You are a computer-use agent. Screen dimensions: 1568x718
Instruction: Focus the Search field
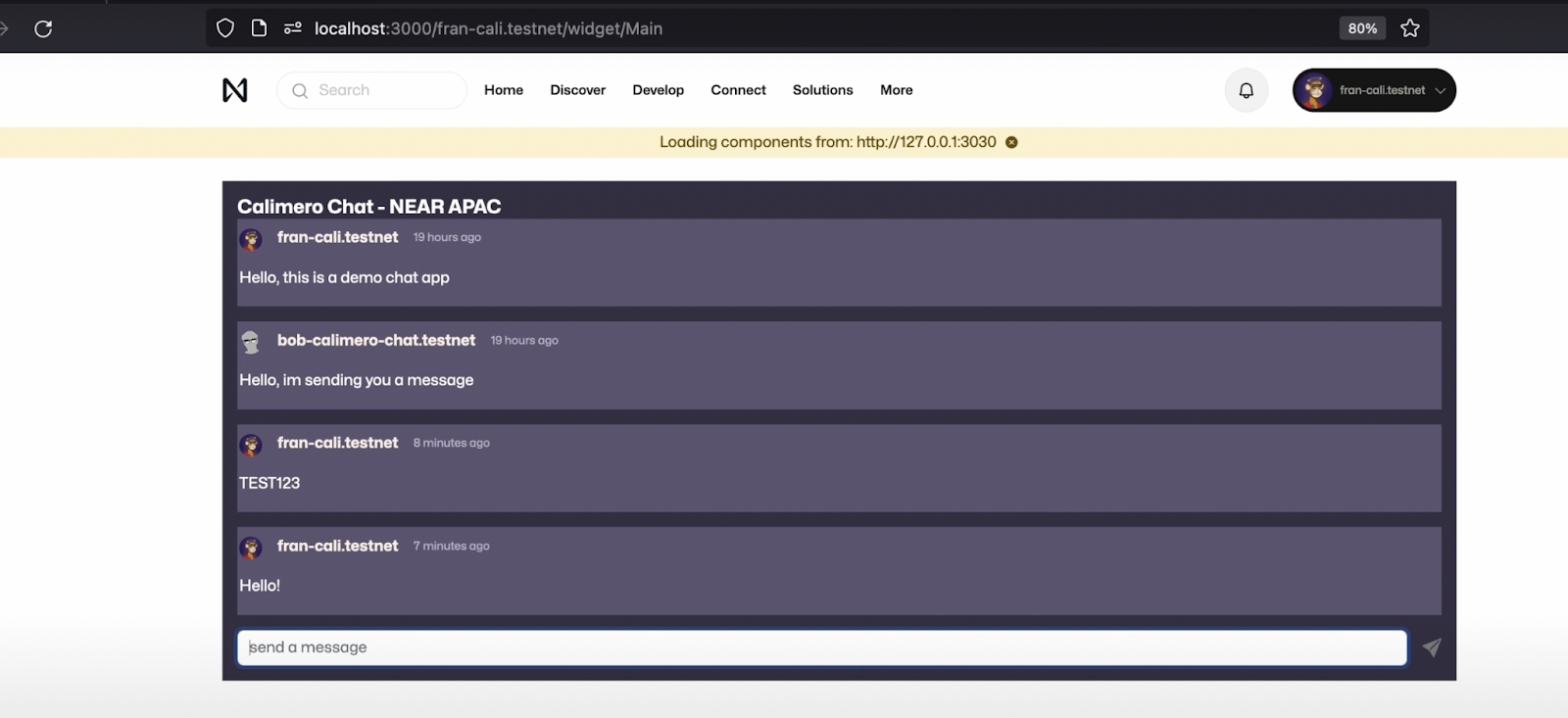(371, 90)
